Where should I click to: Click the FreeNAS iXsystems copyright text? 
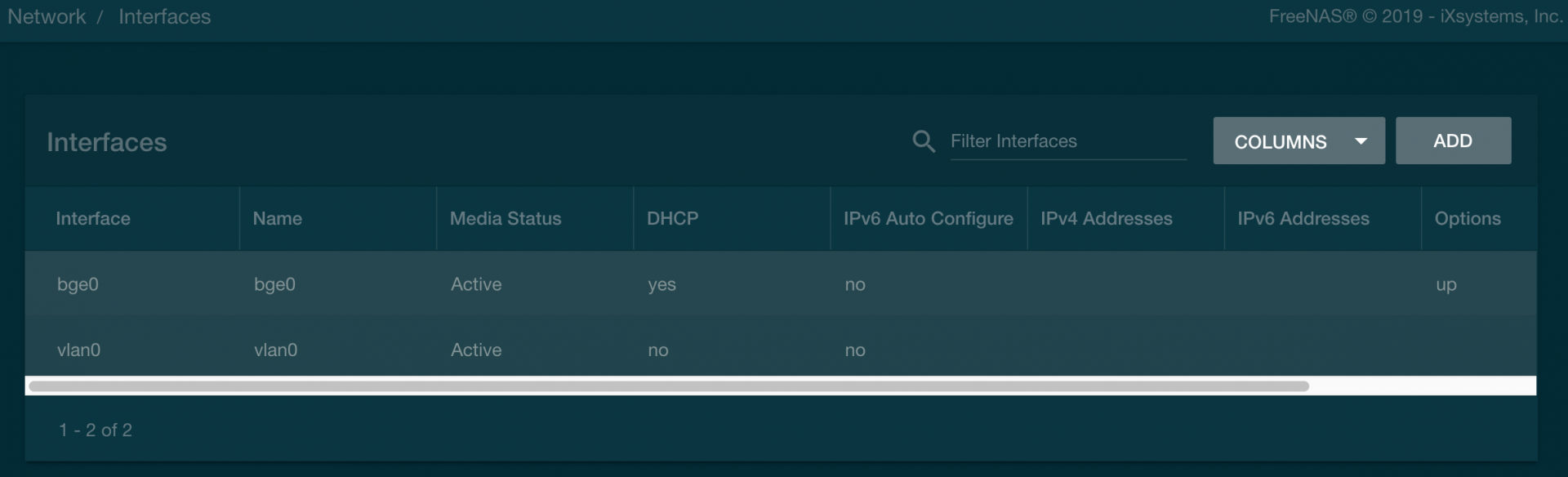coord(1415,16)
